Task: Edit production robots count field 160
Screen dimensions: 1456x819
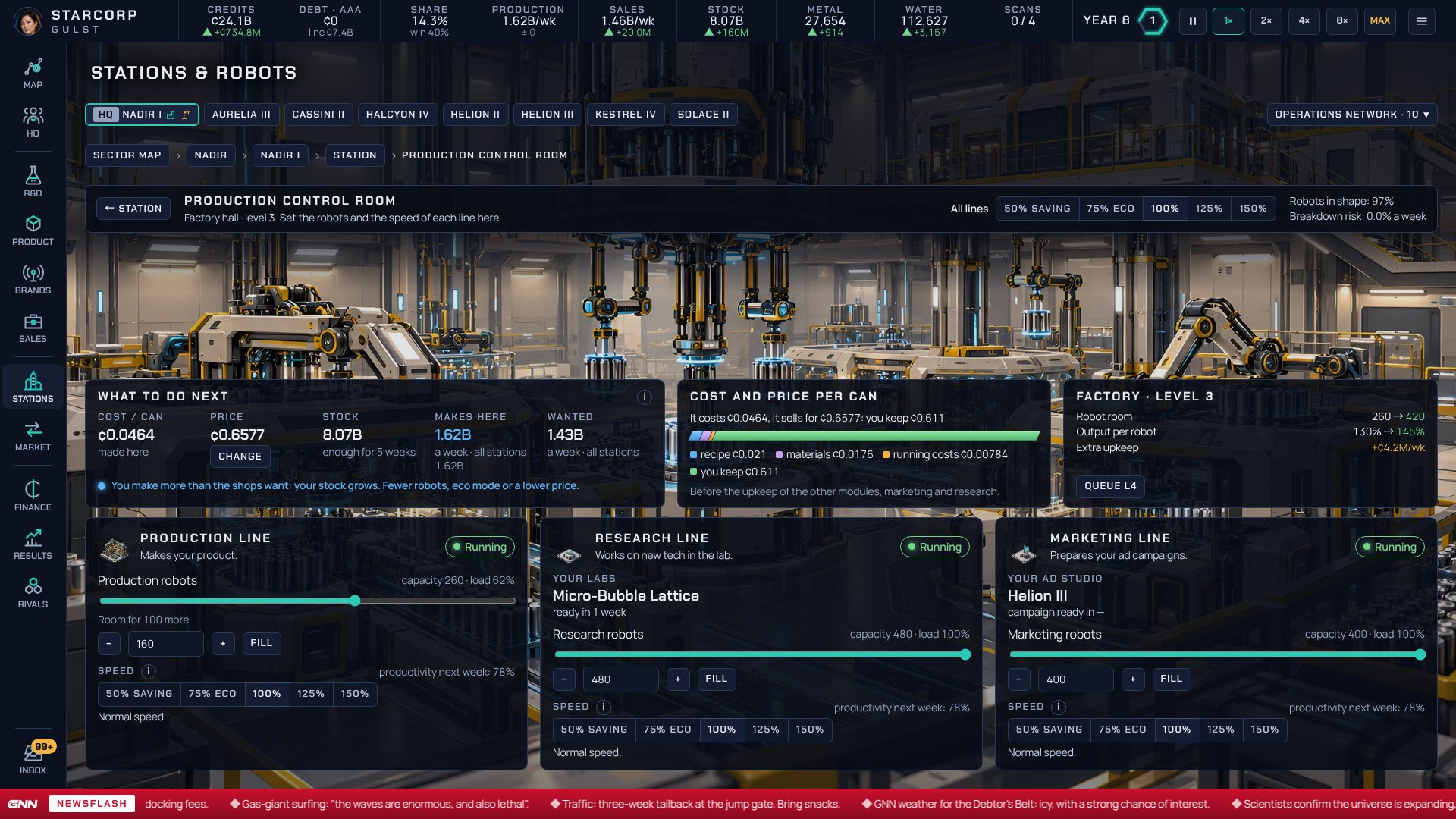Action: (x=165, y=644)
